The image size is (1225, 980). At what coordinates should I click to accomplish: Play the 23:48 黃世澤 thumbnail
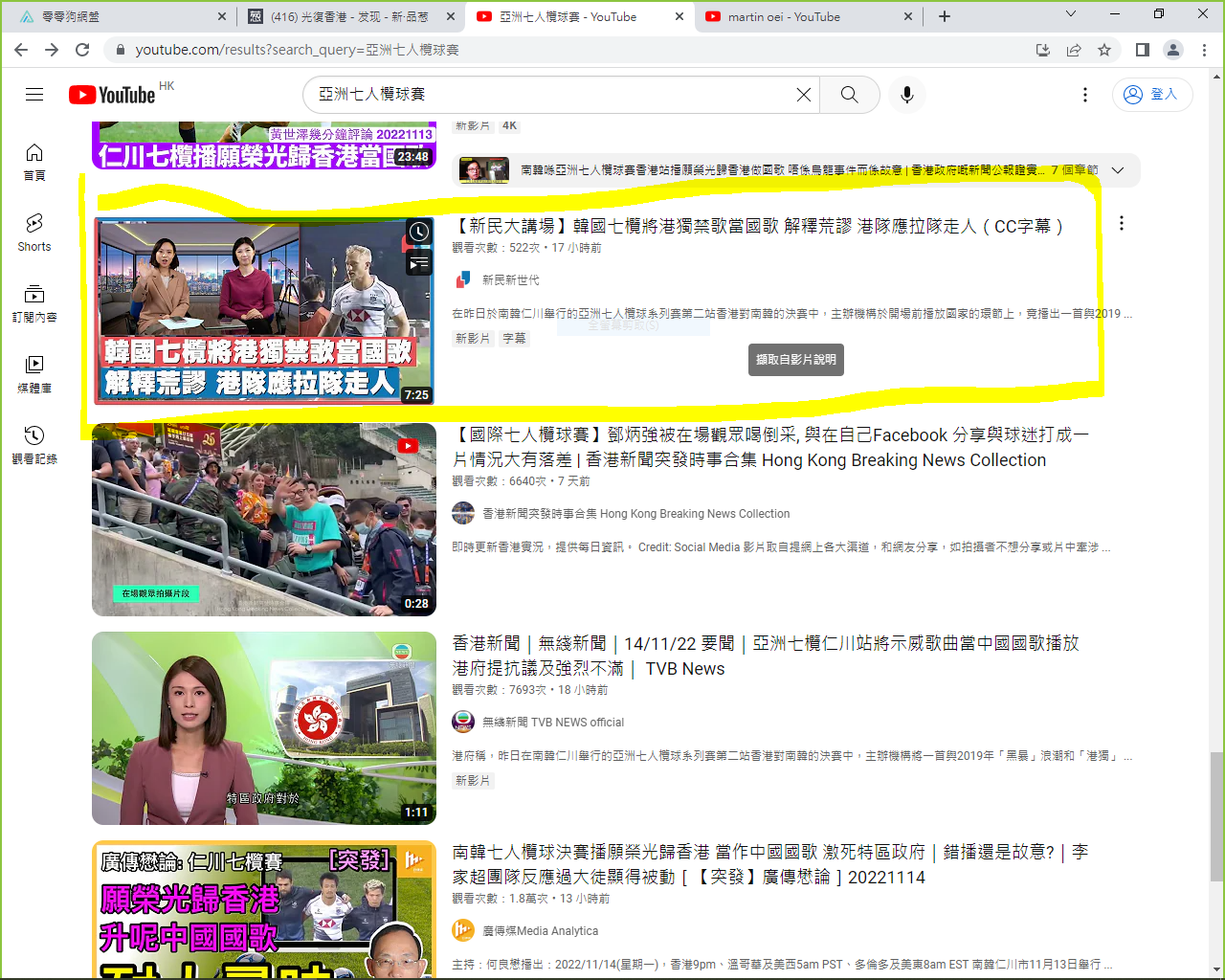coord(264,145)
